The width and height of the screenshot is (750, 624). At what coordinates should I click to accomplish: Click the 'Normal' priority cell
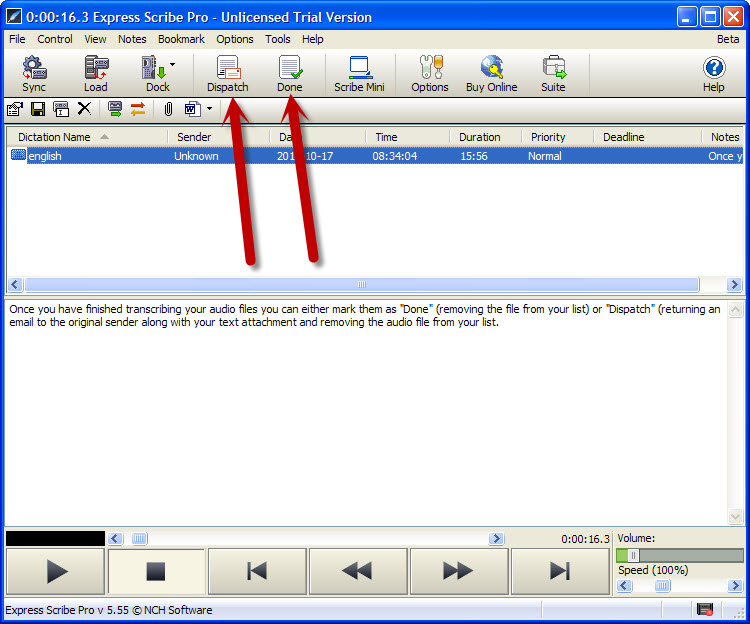pos(545,156)
